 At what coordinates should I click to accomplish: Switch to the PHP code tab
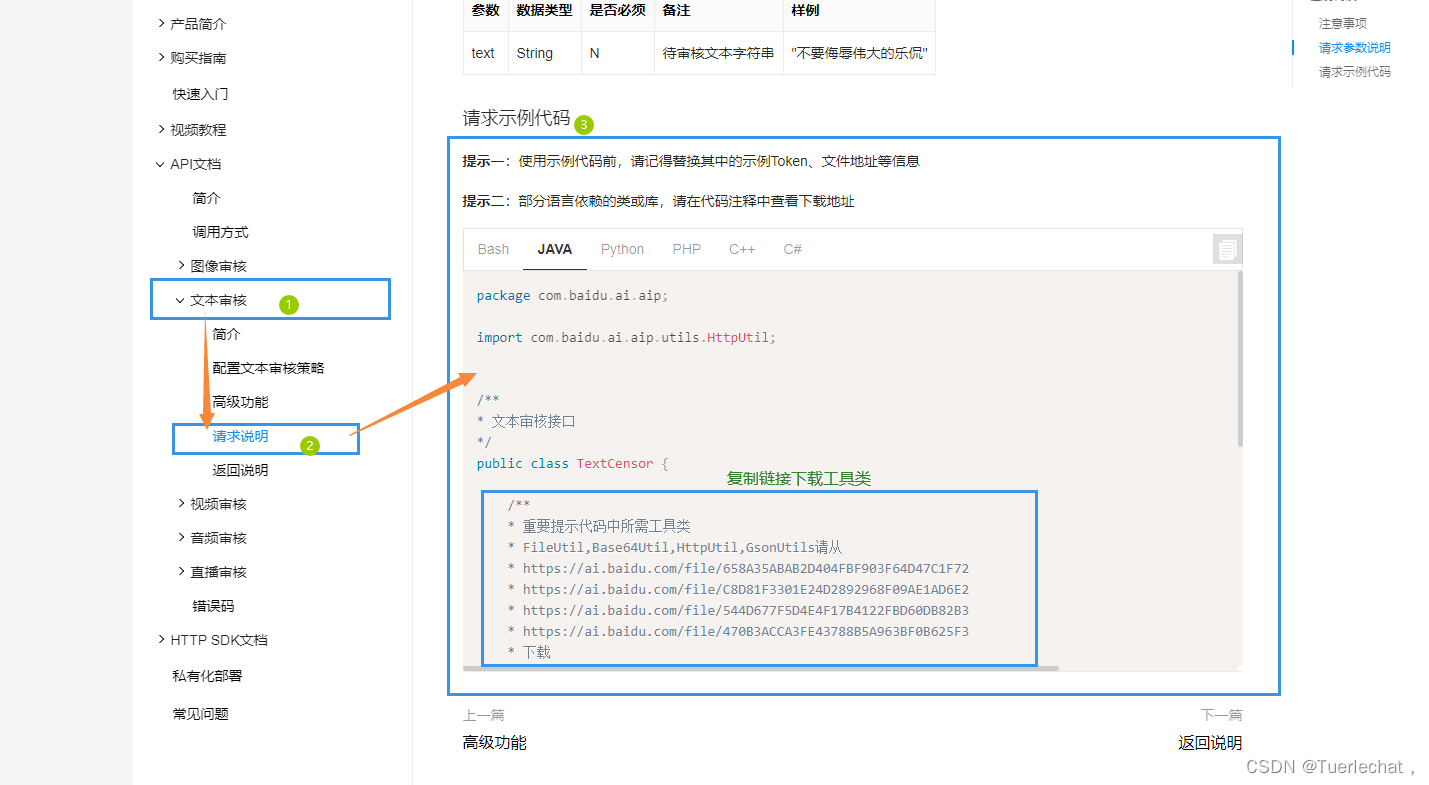[687, 249]
